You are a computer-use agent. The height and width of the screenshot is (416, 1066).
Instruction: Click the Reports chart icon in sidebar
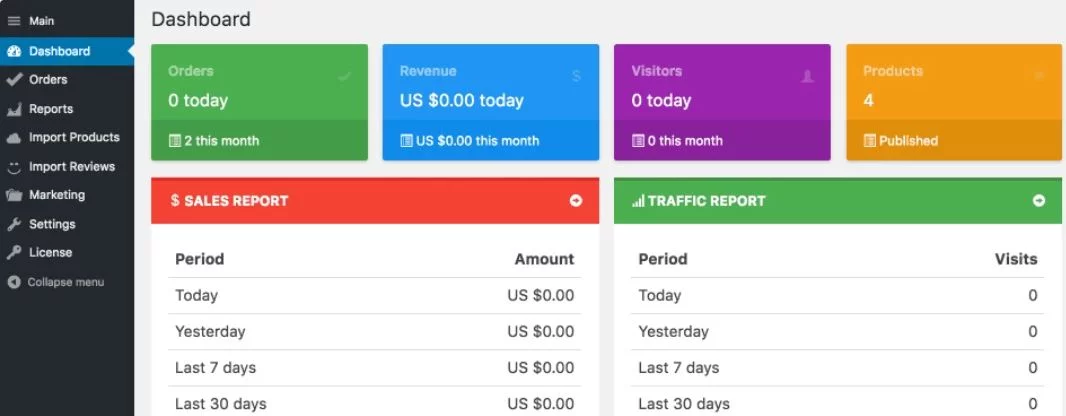[14, 109]
